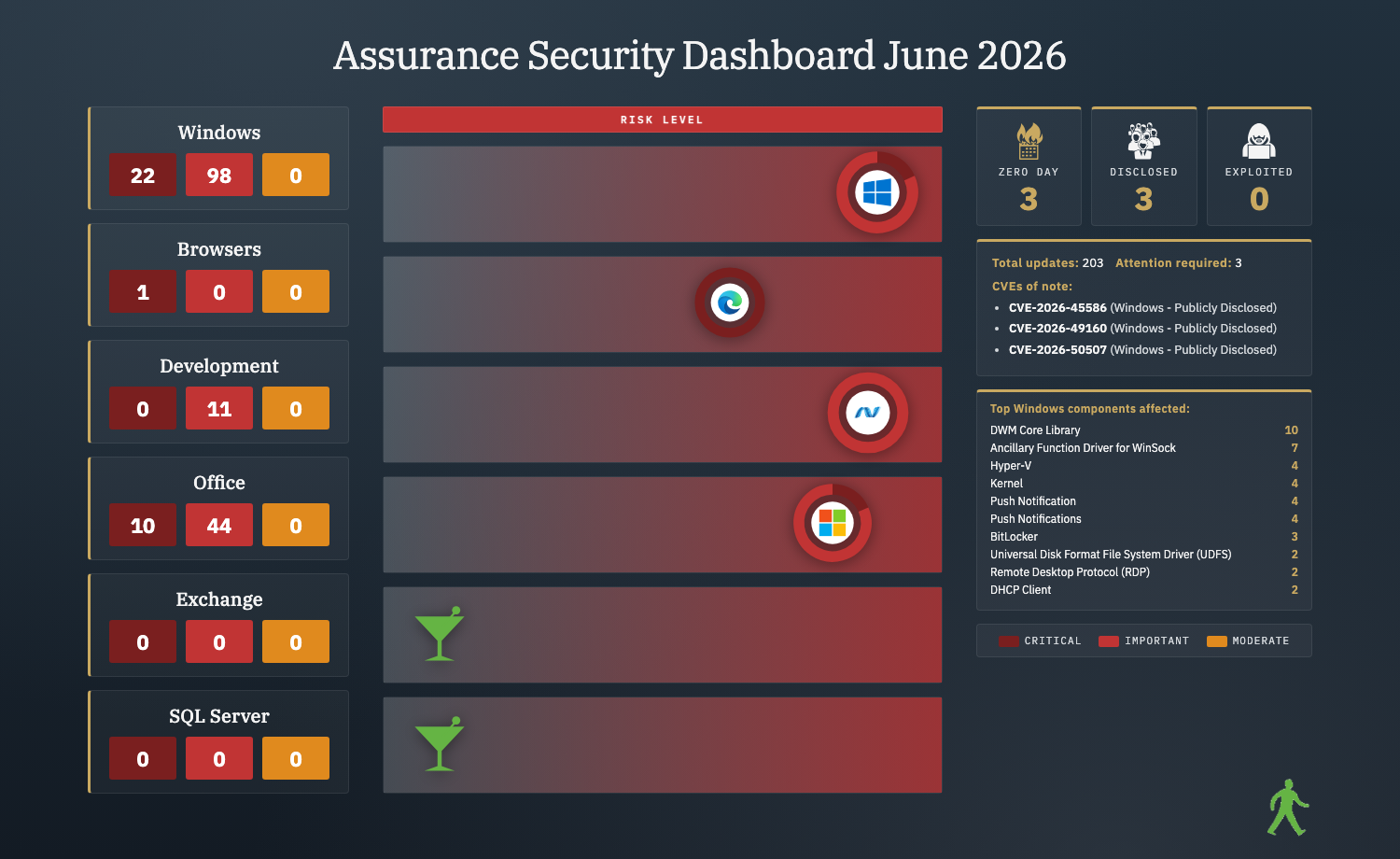Click the Office card title
The height and width of the screenshot is (859, 1400).
click(219, 483)
